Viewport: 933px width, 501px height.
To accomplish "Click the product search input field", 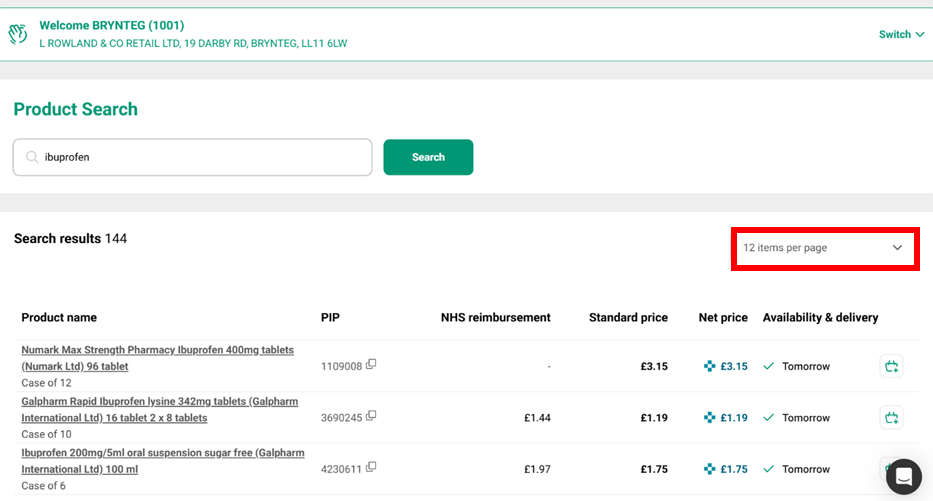I will [x=200, y=157].
